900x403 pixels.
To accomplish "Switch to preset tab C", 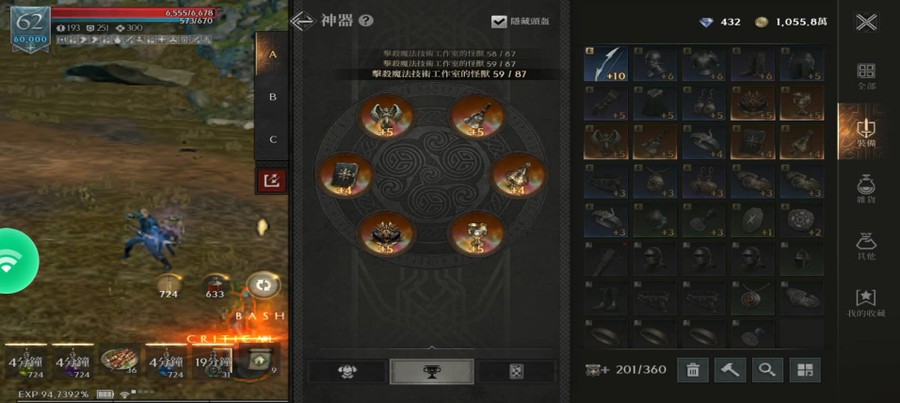I will (x=273, y=140).
